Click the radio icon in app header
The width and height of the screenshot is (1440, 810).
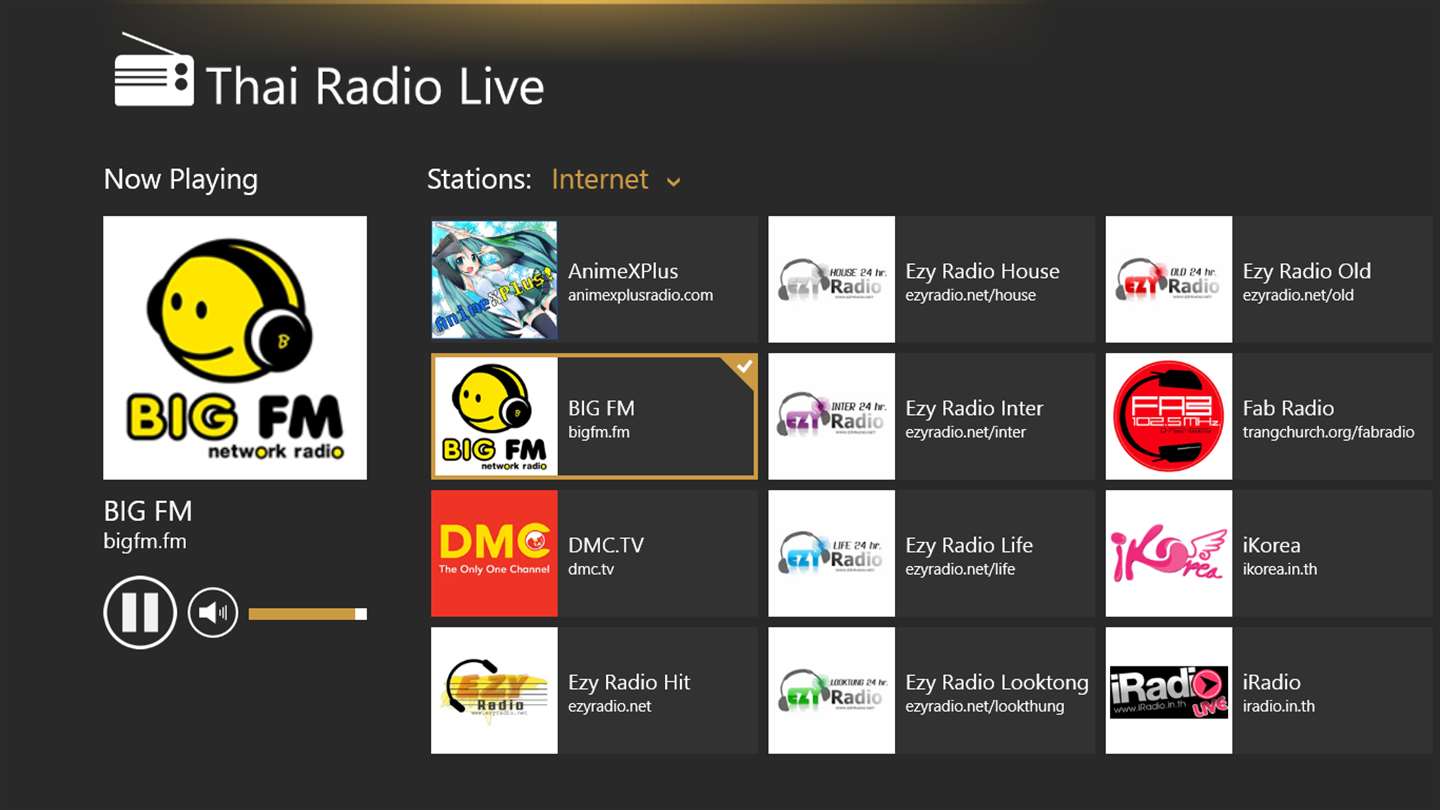[153, 70]
